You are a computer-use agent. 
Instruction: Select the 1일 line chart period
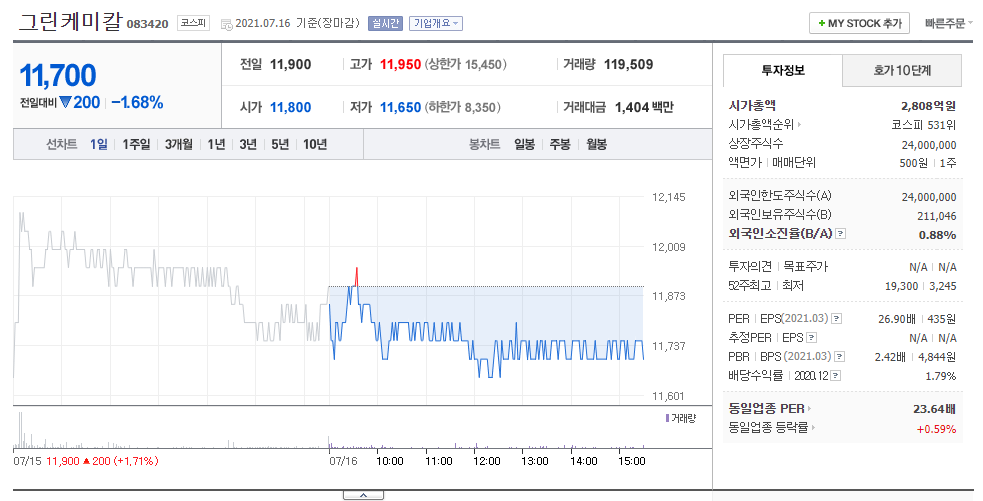point(98,144)
